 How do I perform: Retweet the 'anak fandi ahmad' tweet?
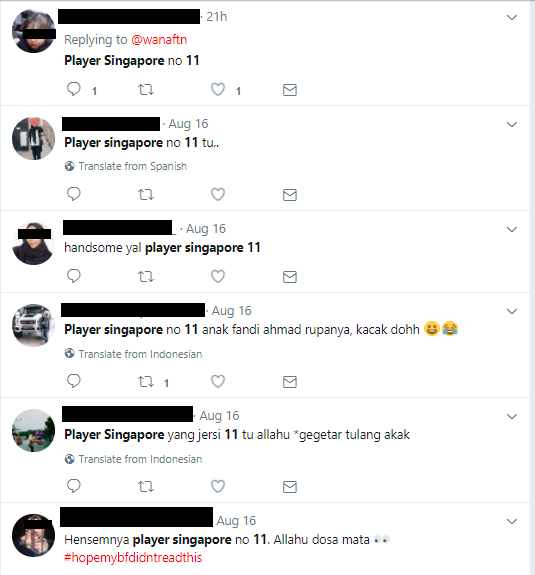pyautogui.click(x=146, y=381)
